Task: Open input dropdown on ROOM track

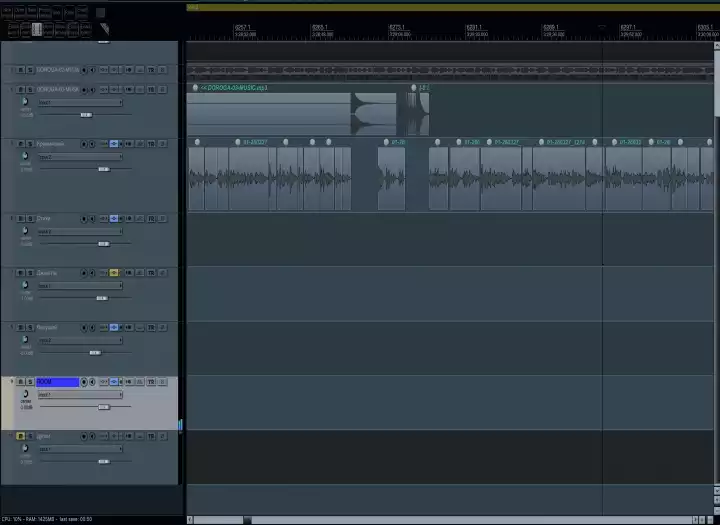Action: (x=80, y=395)
